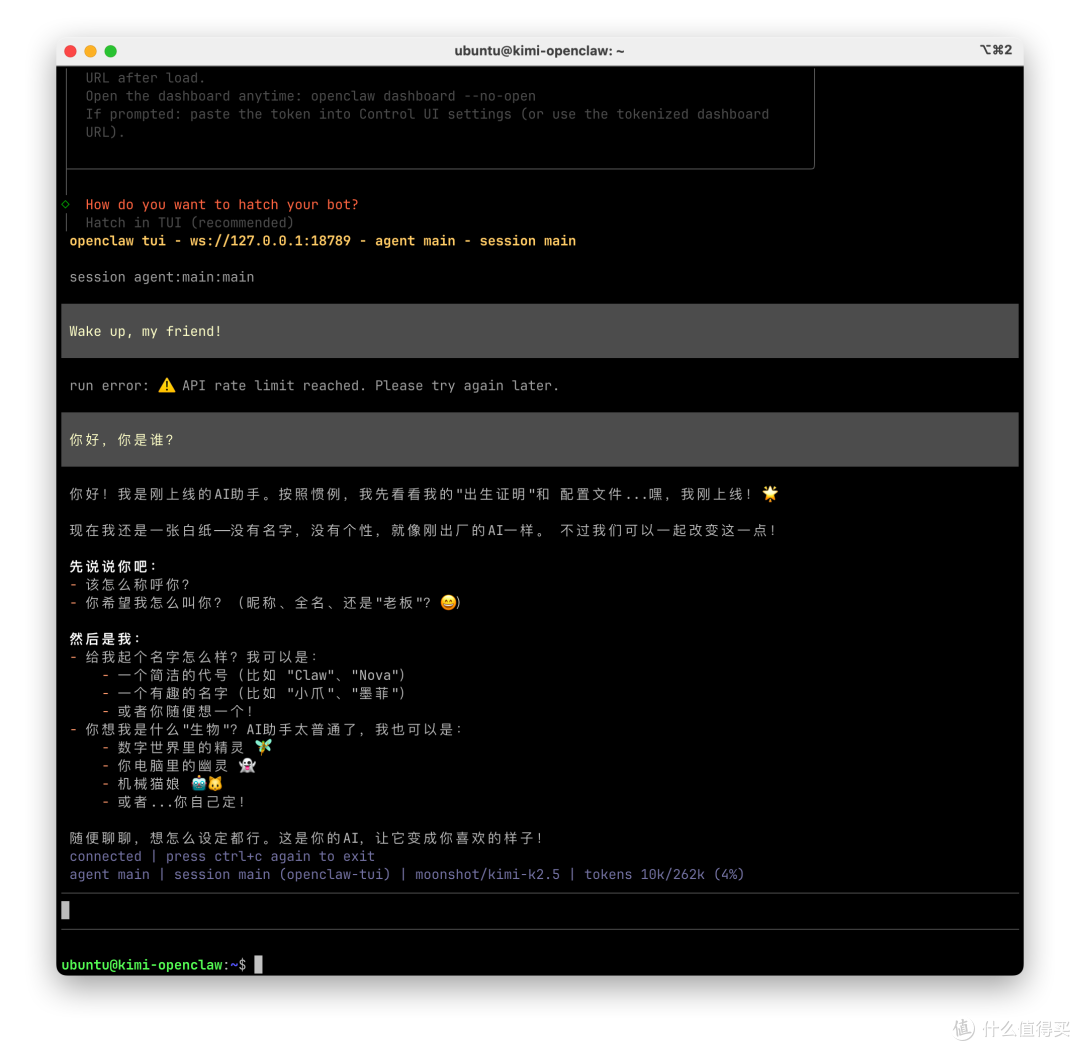The width and height of the screenshot is (1080, 1051).
Task: Click the red close window button
Action: 70,51
